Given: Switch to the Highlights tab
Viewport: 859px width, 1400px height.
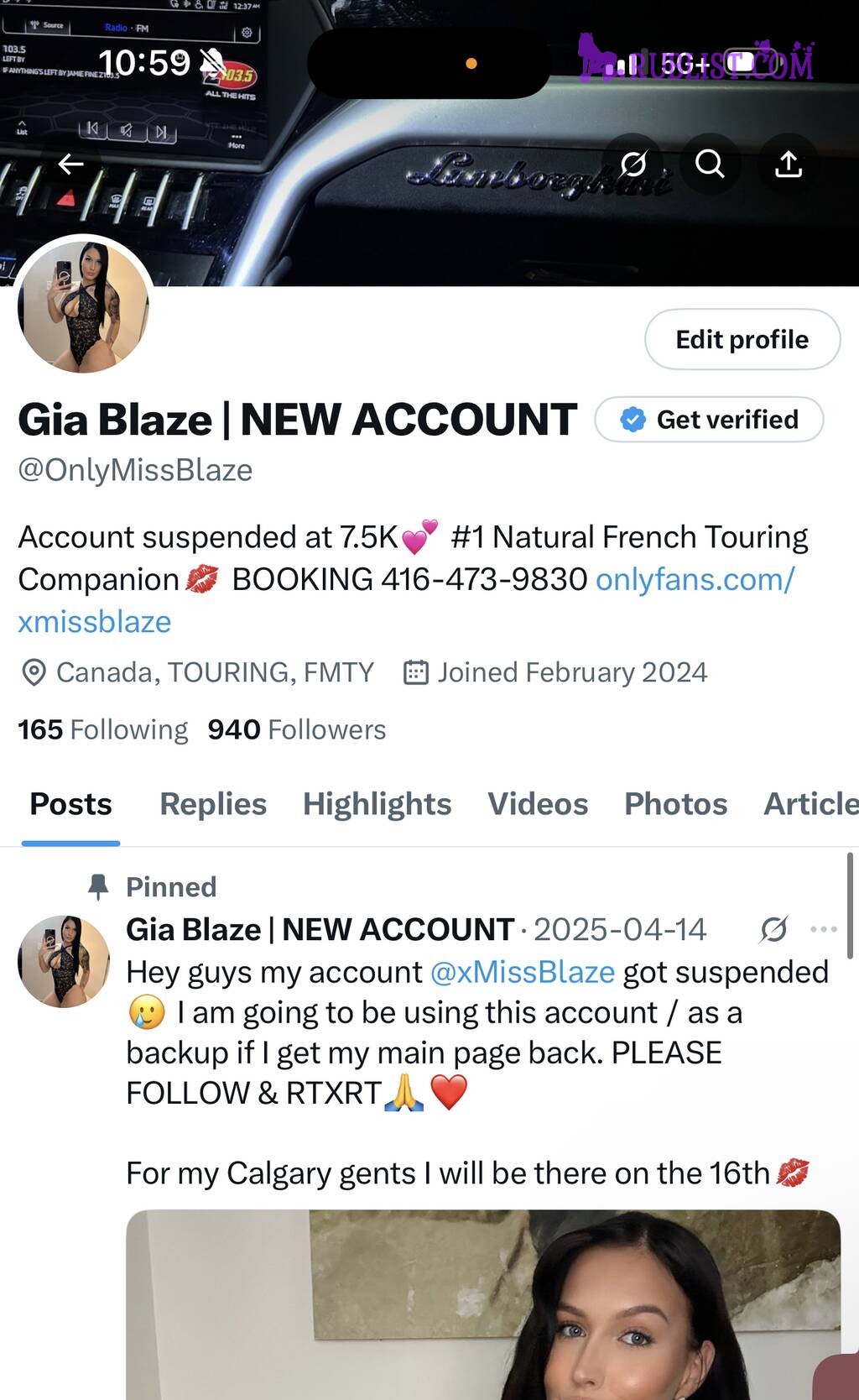Looking at the screenshot, I should pyautogui.click(x=377, y=804).
